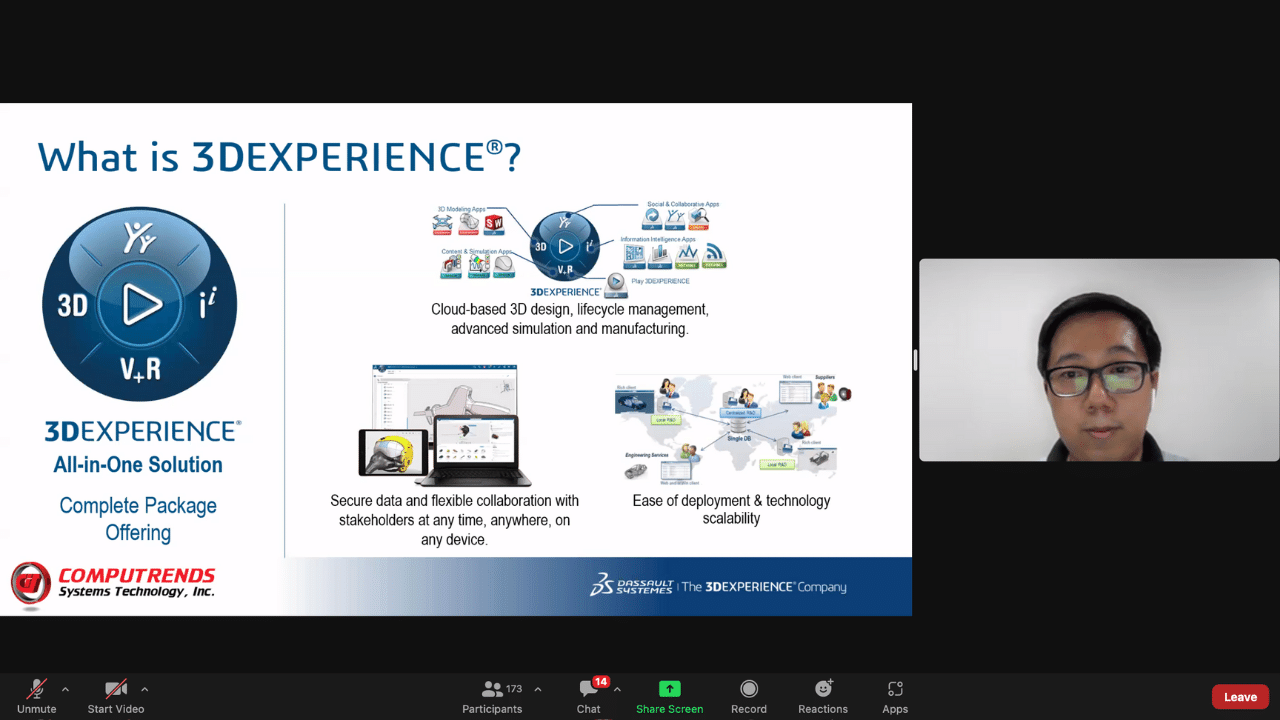Click the green Share Screen icon
Screen dimensions: 1280x720
tap(669, 690)
